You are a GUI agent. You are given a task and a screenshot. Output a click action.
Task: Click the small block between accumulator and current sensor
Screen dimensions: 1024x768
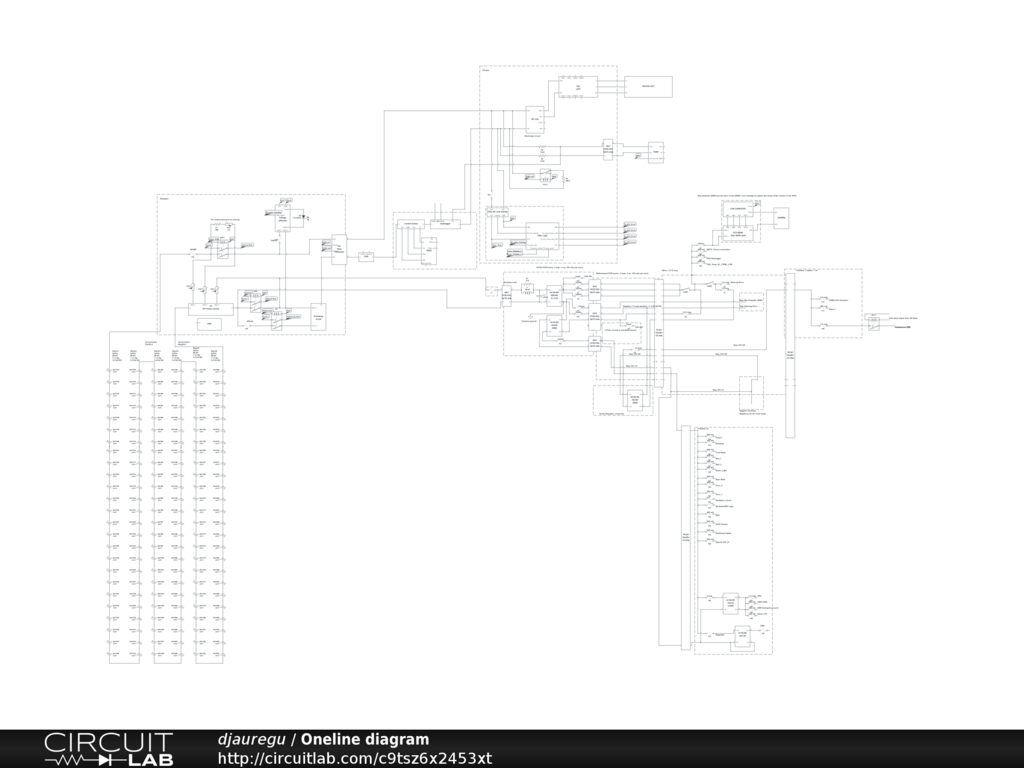pos(366,257)
